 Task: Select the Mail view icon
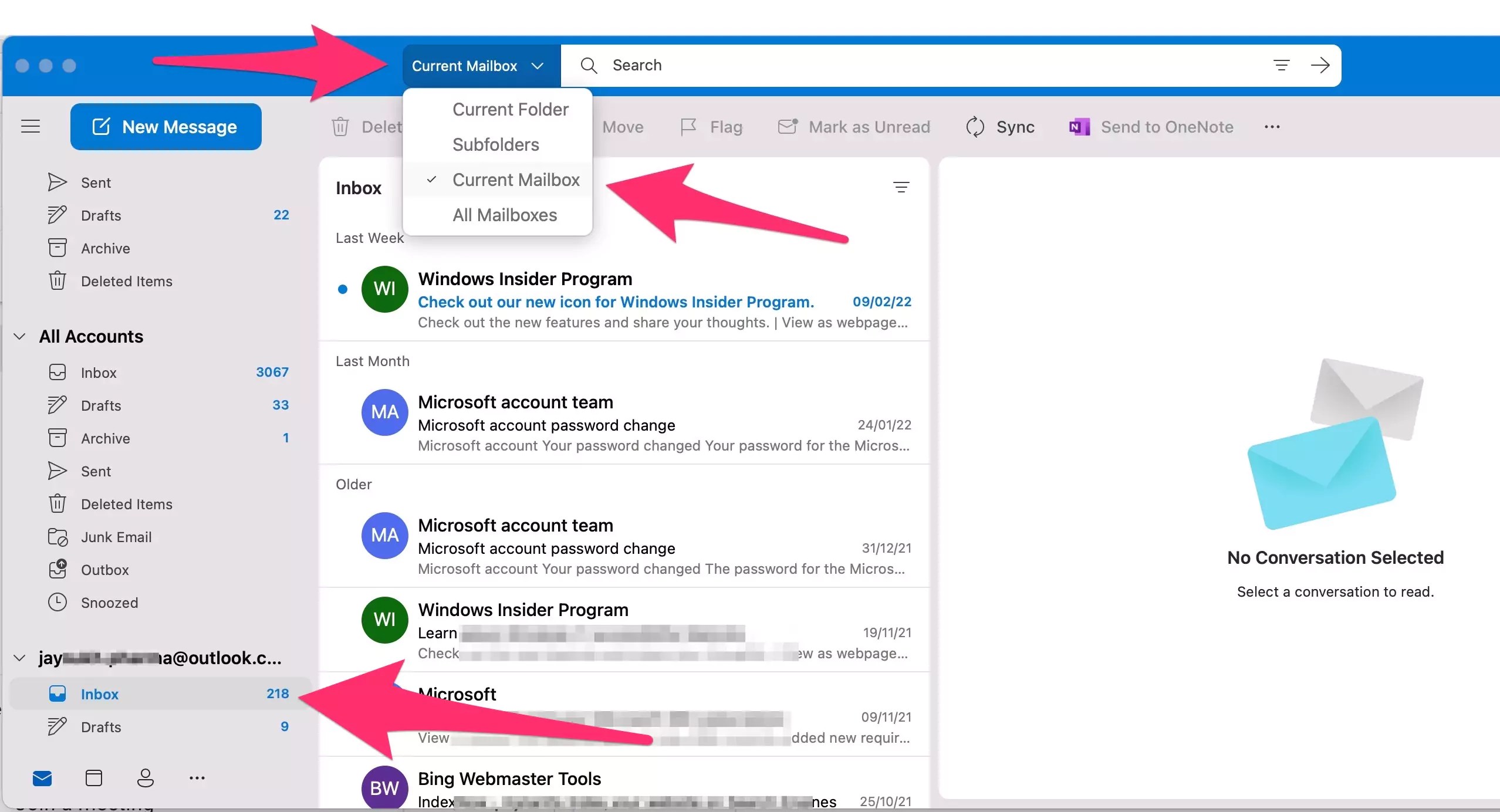(43, 777)
